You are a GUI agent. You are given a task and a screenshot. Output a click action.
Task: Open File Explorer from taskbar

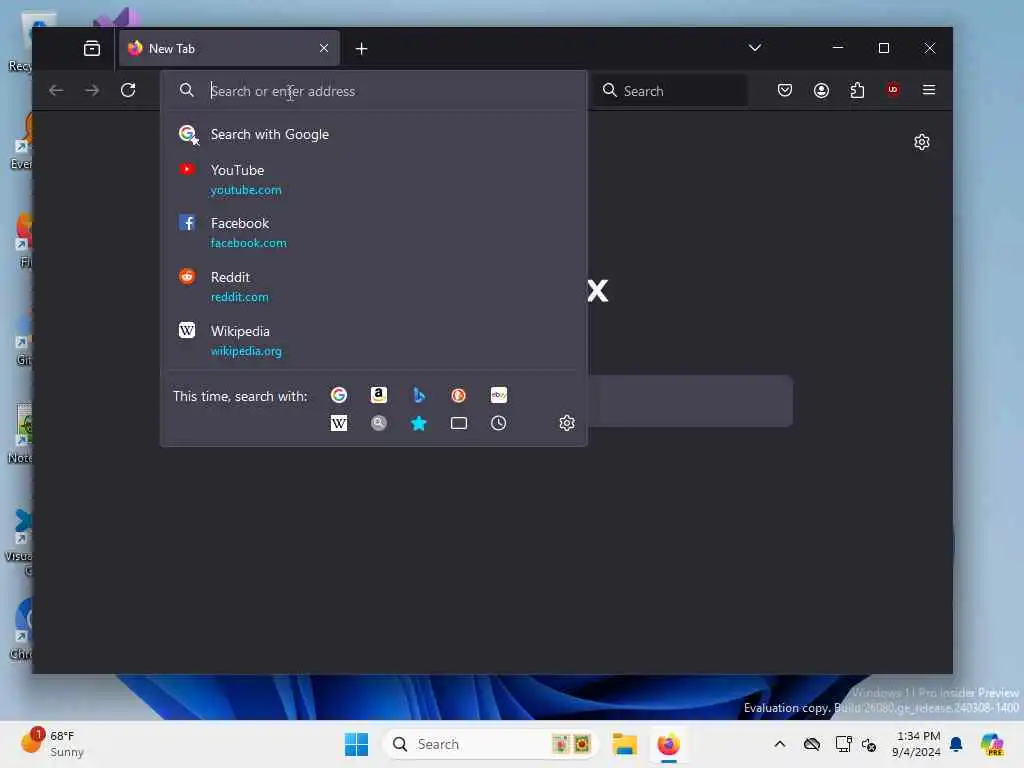(624, 744)
